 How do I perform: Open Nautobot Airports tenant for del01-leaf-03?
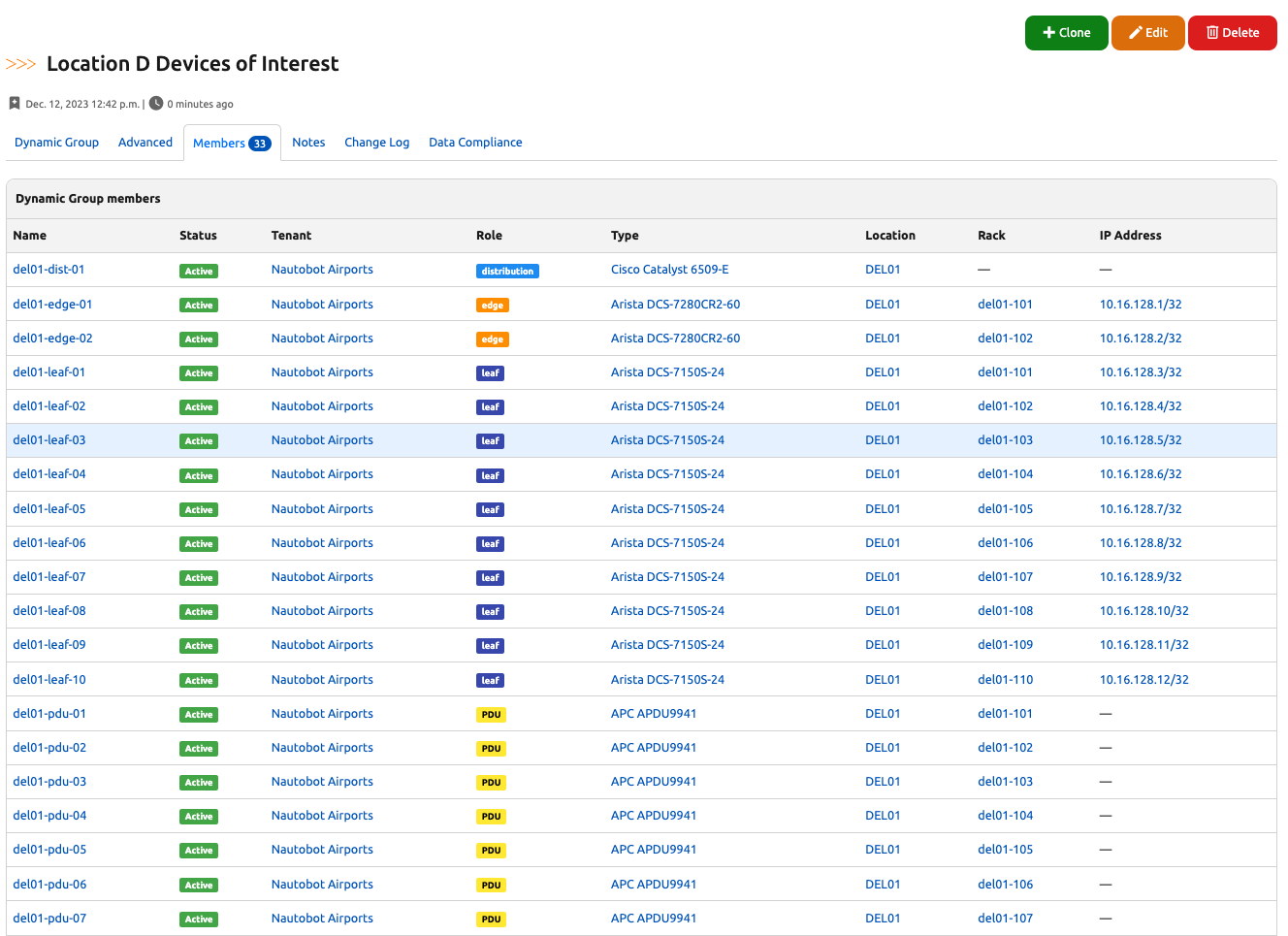pos(322,440)
